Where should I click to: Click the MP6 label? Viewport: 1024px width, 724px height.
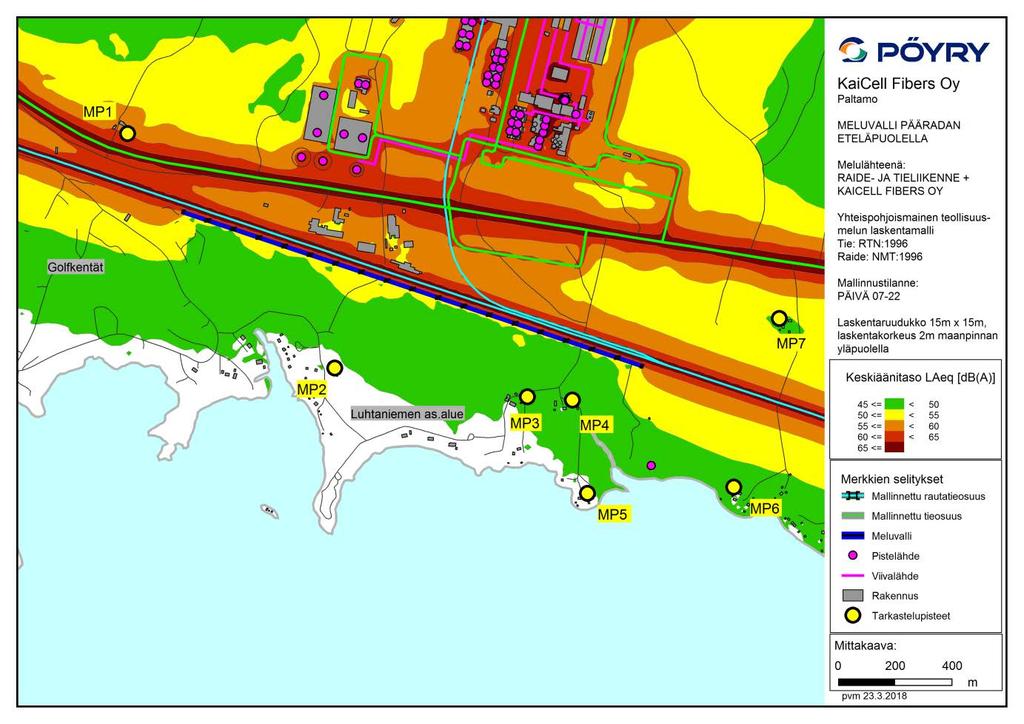click(x=765, y=508)
